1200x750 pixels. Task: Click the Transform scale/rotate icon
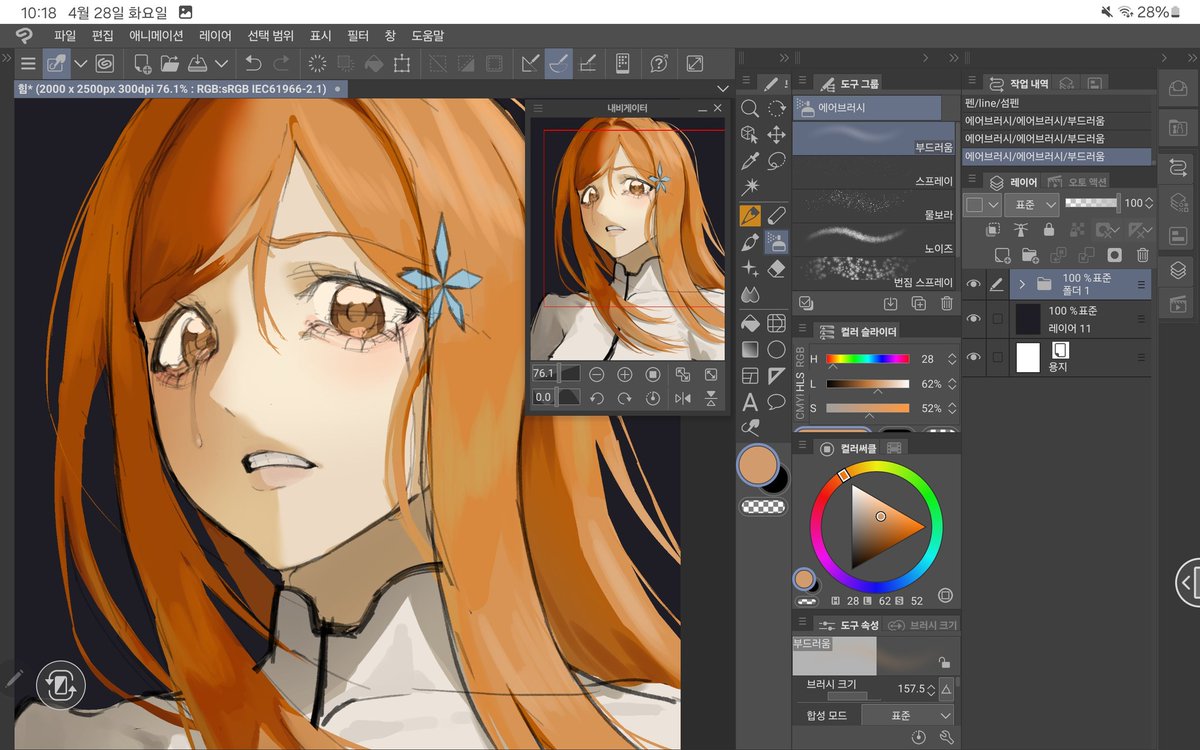point(402,63)
